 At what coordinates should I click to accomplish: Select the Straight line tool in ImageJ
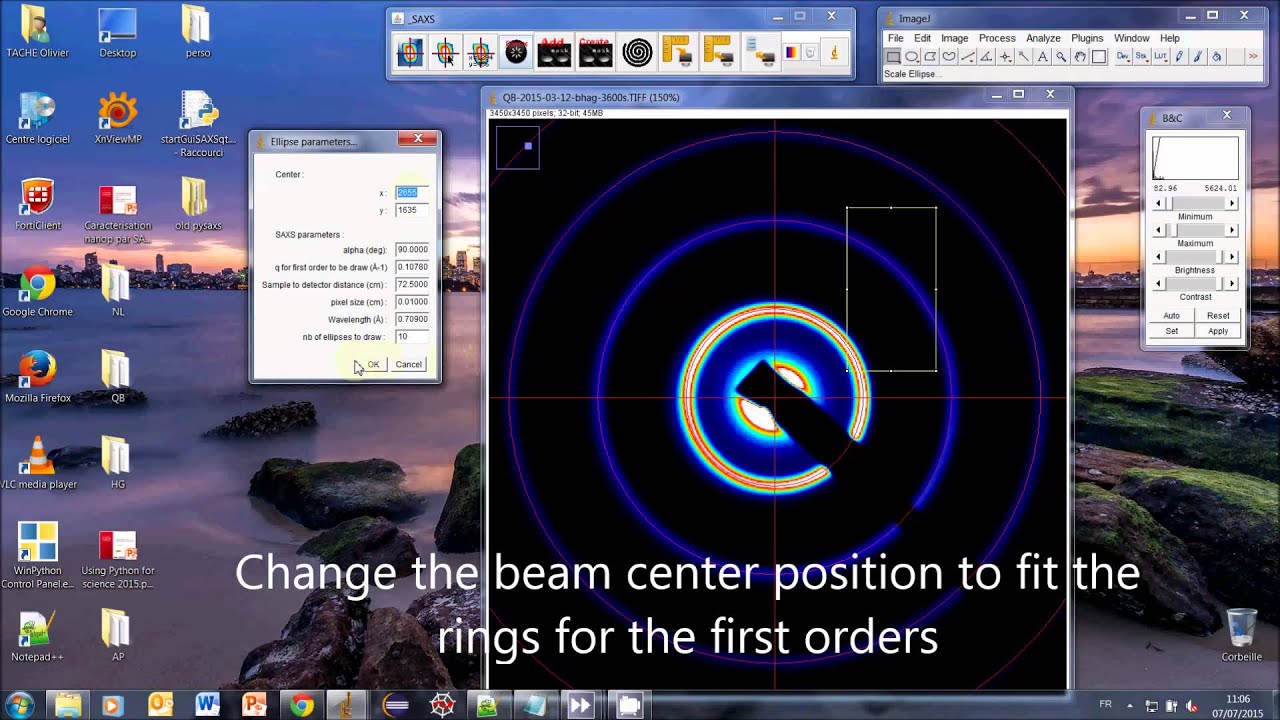(x=968, y=56)
